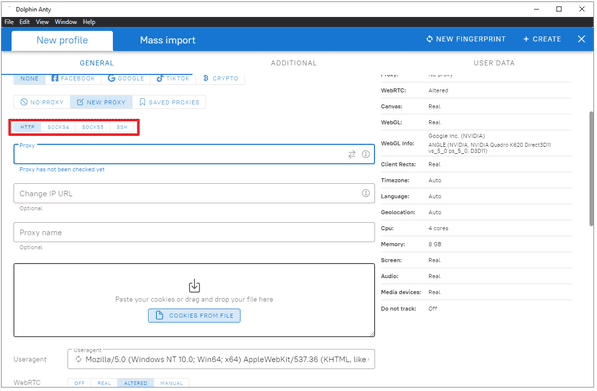Set WebRTC to OFF
The width and height of the screenshot is (597, 391).
[80, 383]
